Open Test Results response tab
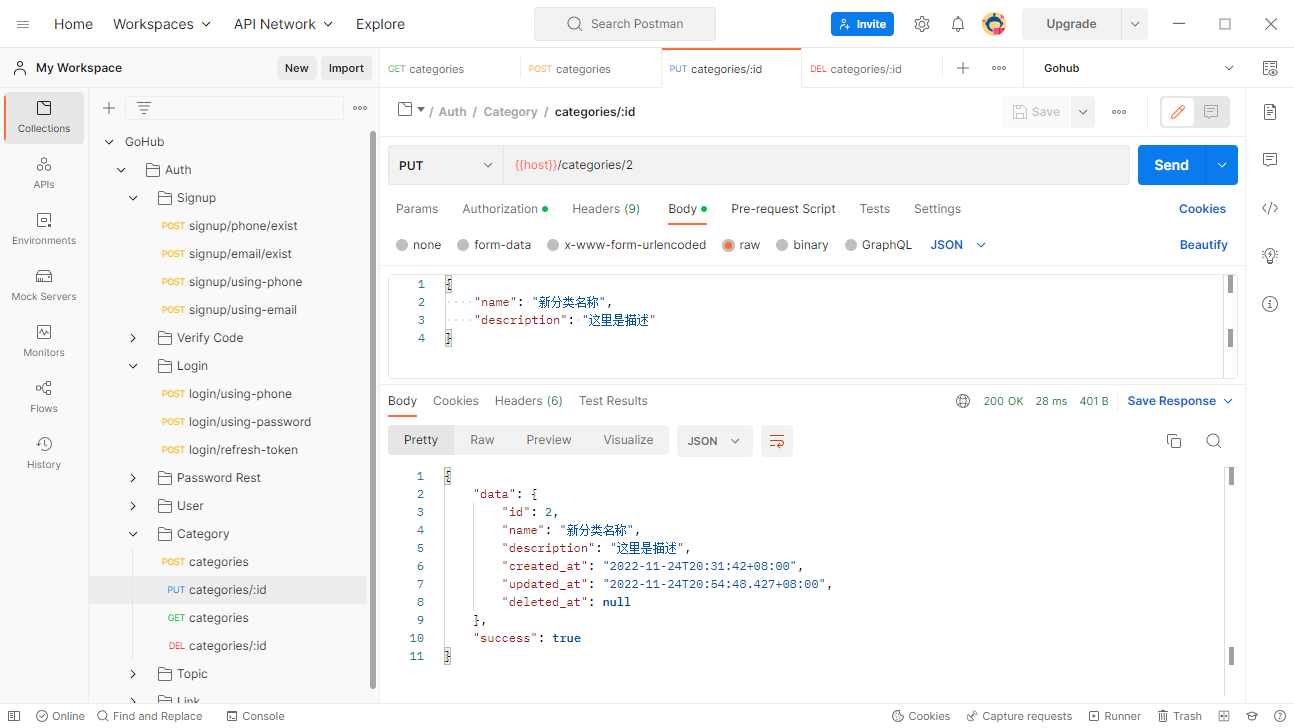The image size is (1294, 728). point(613,401)
